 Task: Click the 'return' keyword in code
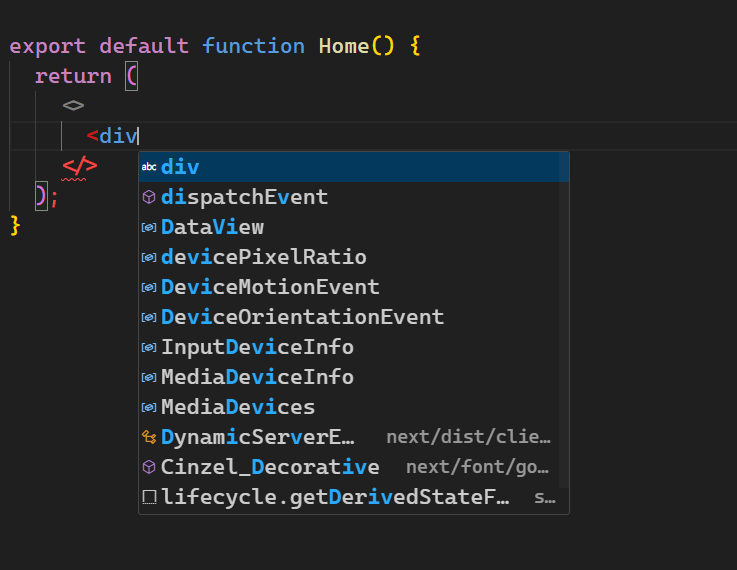coord(73,76)
